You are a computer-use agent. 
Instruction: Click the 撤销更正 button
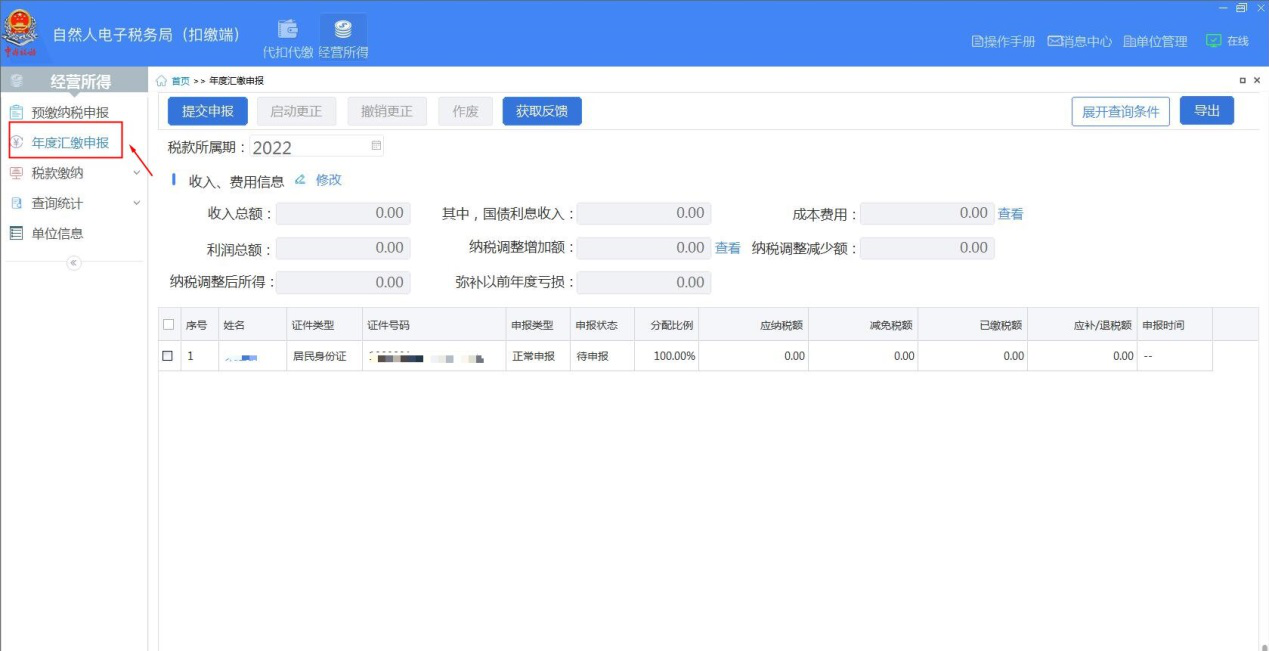387,111
